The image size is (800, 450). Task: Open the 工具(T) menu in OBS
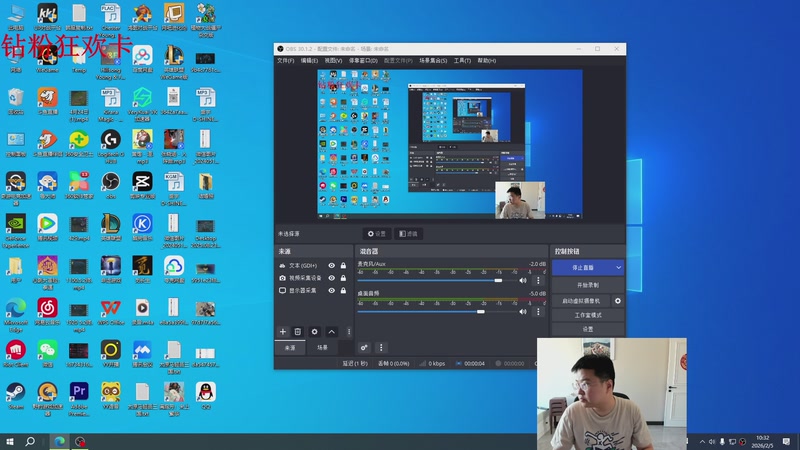click(x=462, y=61)
